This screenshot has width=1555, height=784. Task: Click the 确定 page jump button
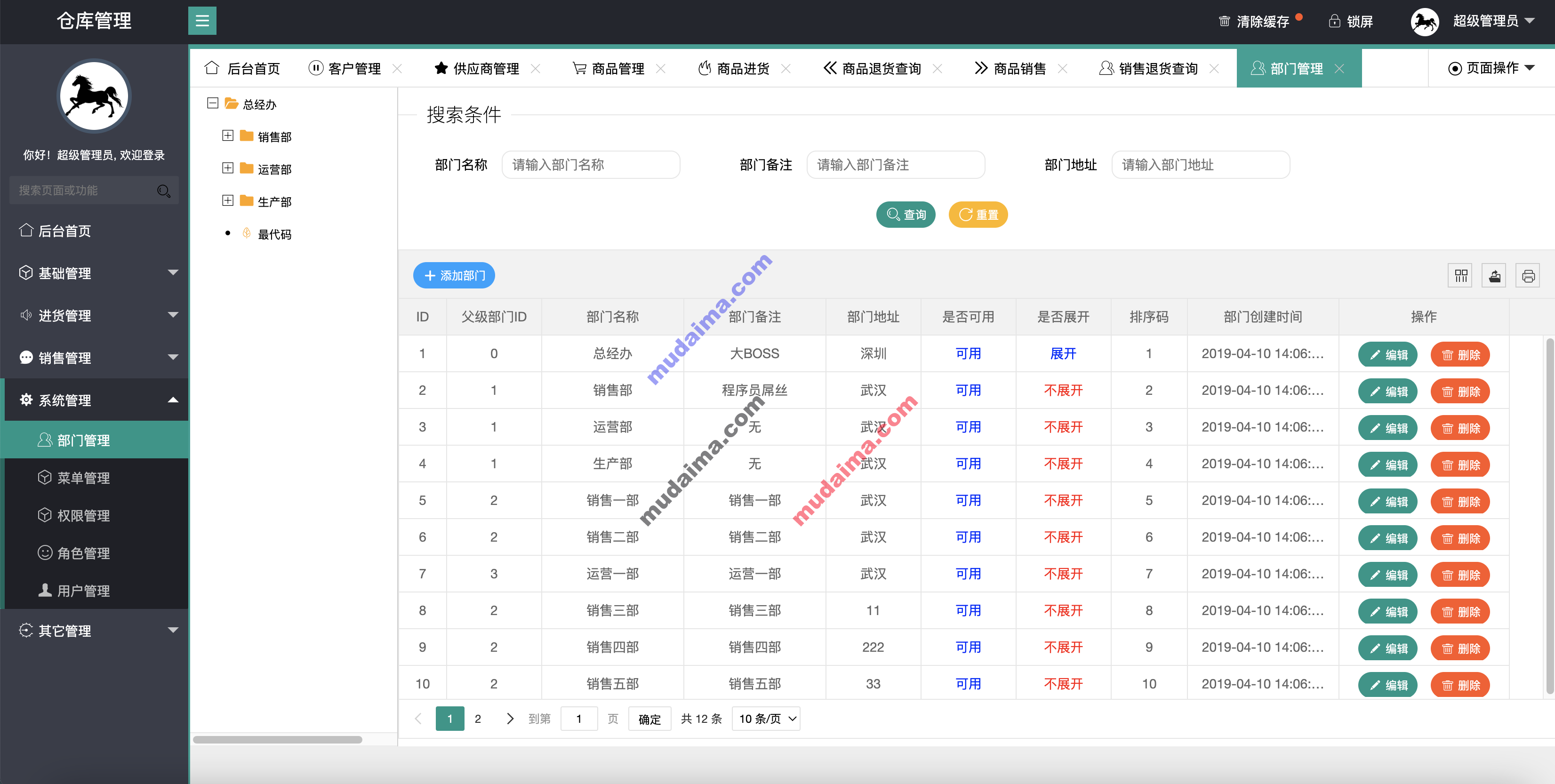649,719
